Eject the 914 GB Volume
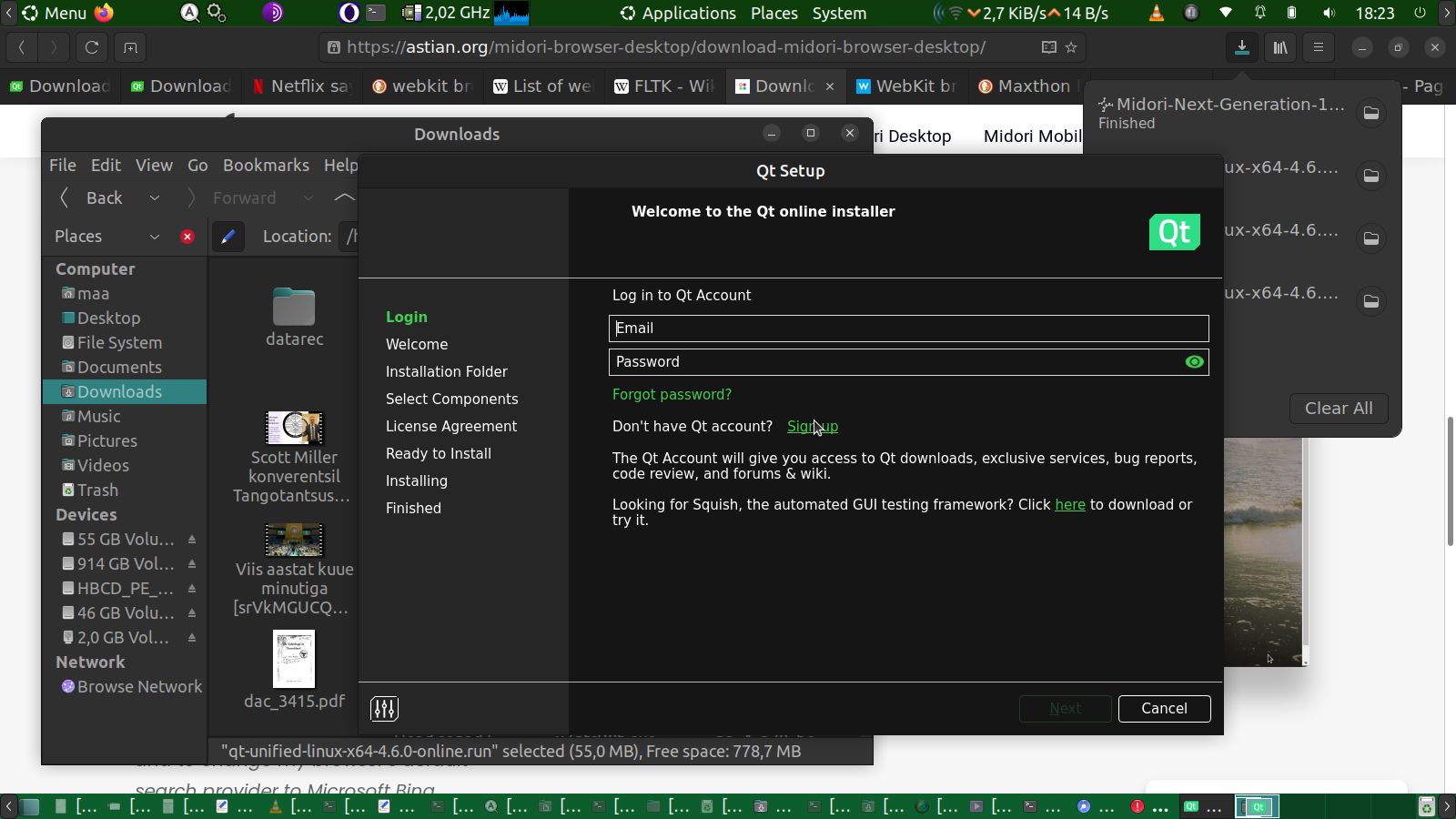Screen dimensions: 1456x819 pyautogui.click(x=192, y=564)
